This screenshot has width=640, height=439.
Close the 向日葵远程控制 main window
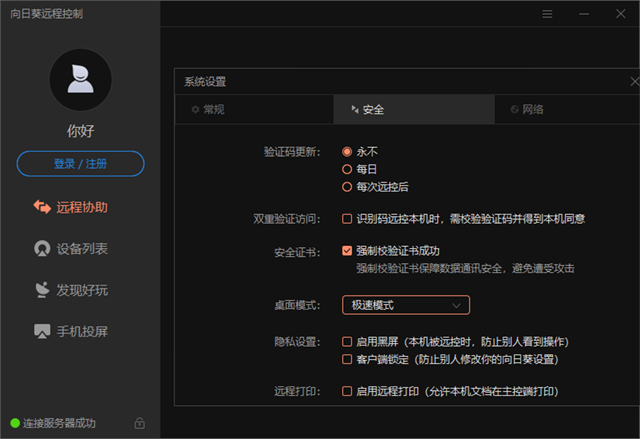click(621, 14)
